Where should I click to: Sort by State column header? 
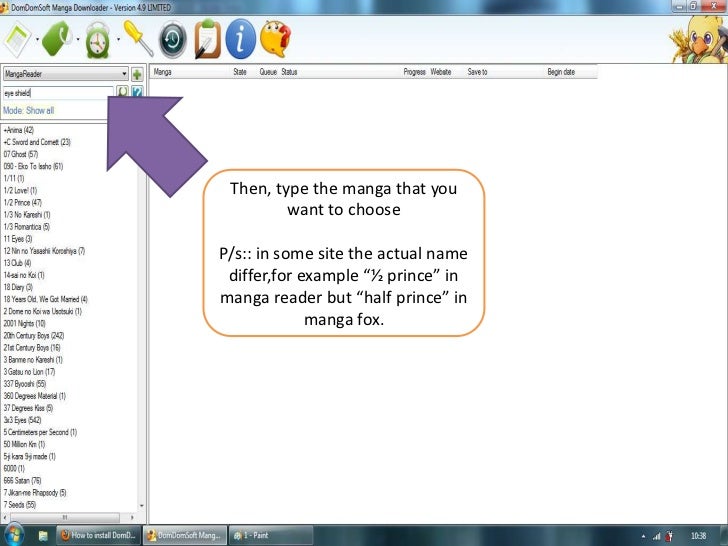240,72
